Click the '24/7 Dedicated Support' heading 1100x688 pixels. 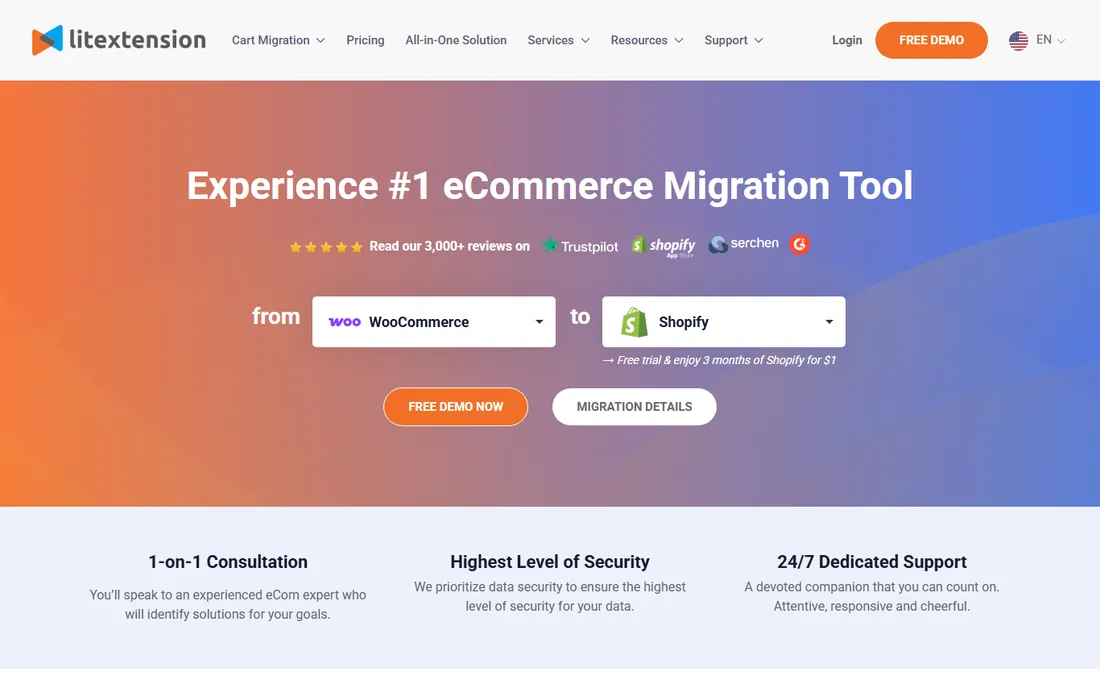[872, 562]
